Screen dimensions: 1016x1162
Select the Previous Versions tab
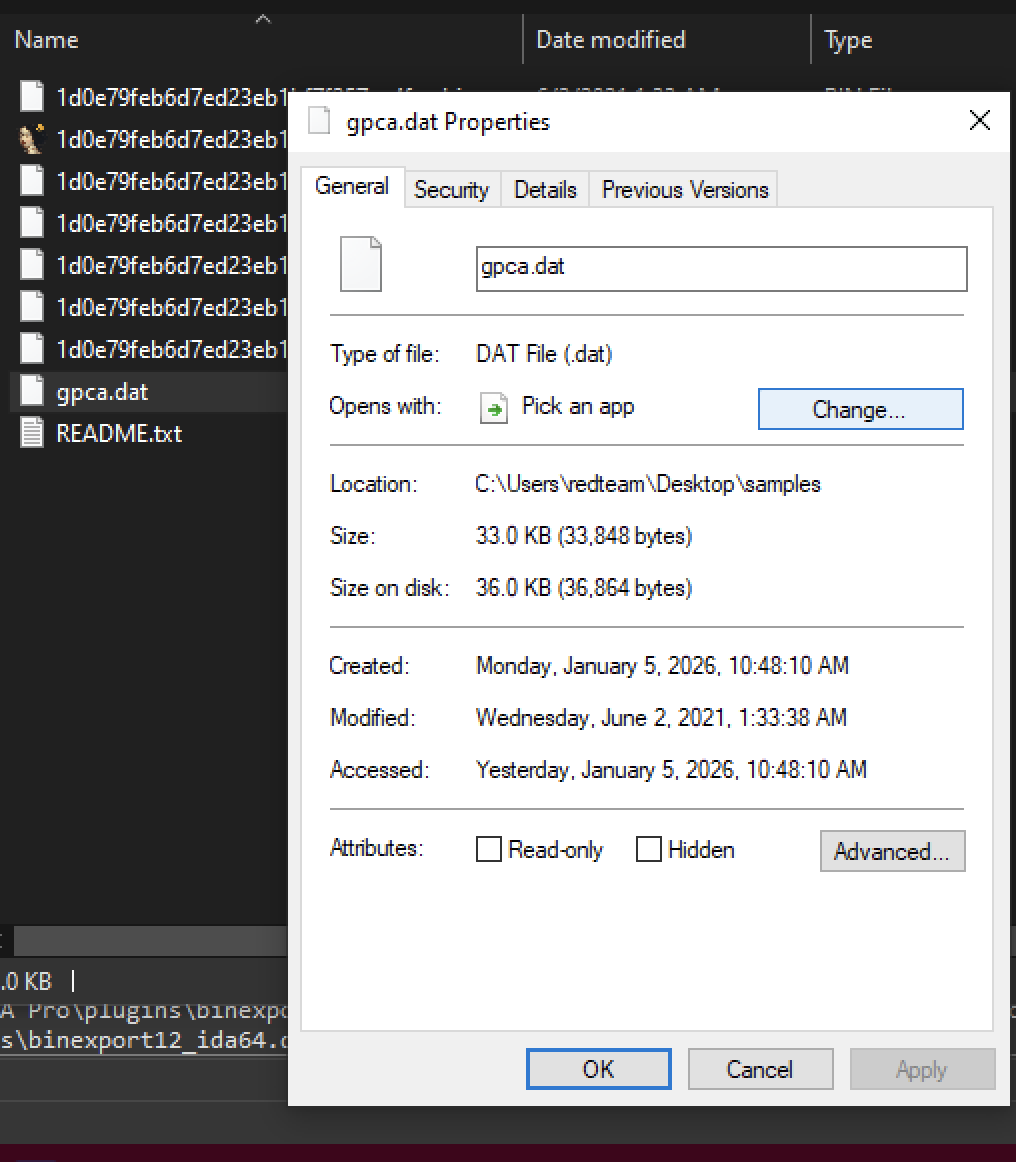click(x=685, y=190)
